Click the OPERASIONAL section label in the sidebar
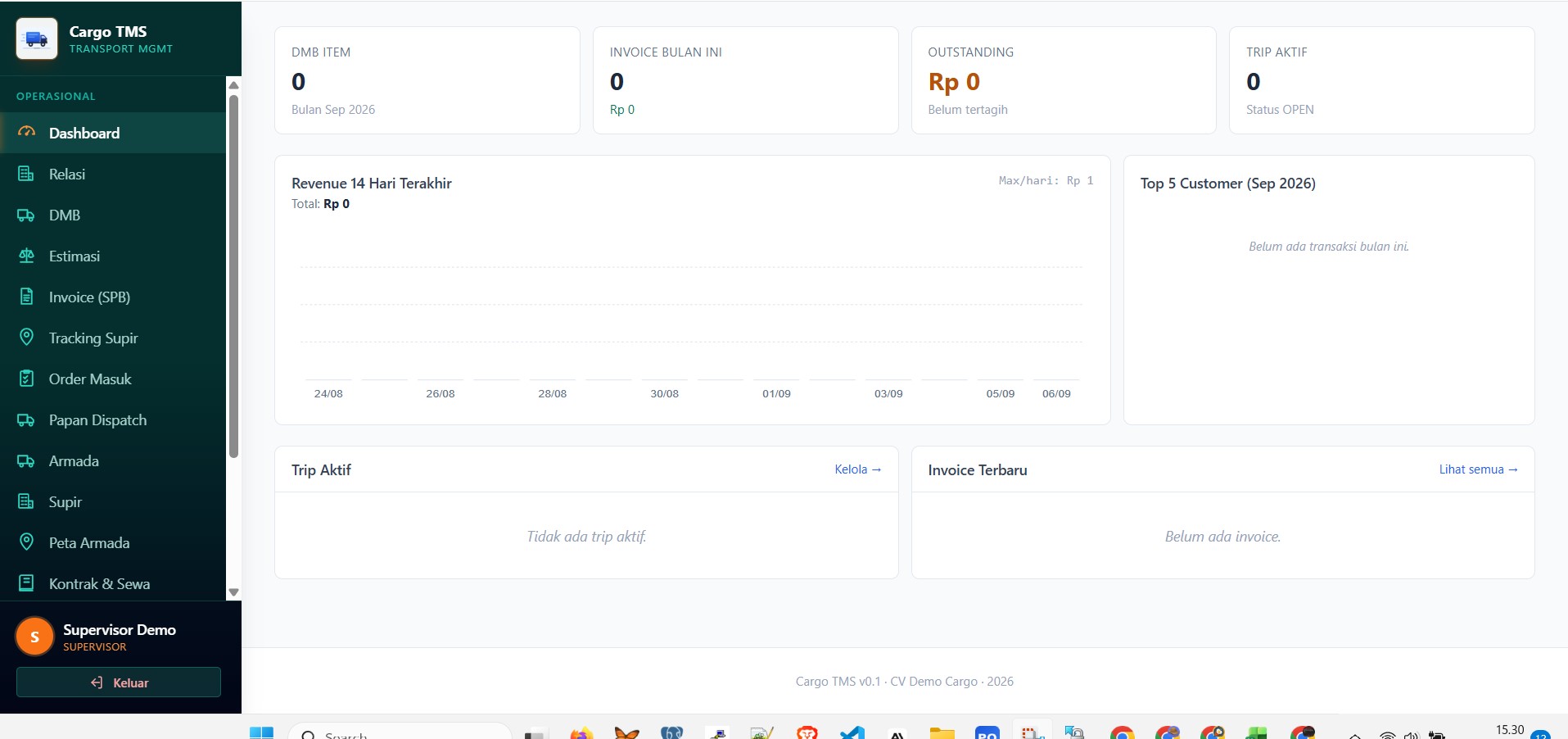 click(x=56, y=97)
